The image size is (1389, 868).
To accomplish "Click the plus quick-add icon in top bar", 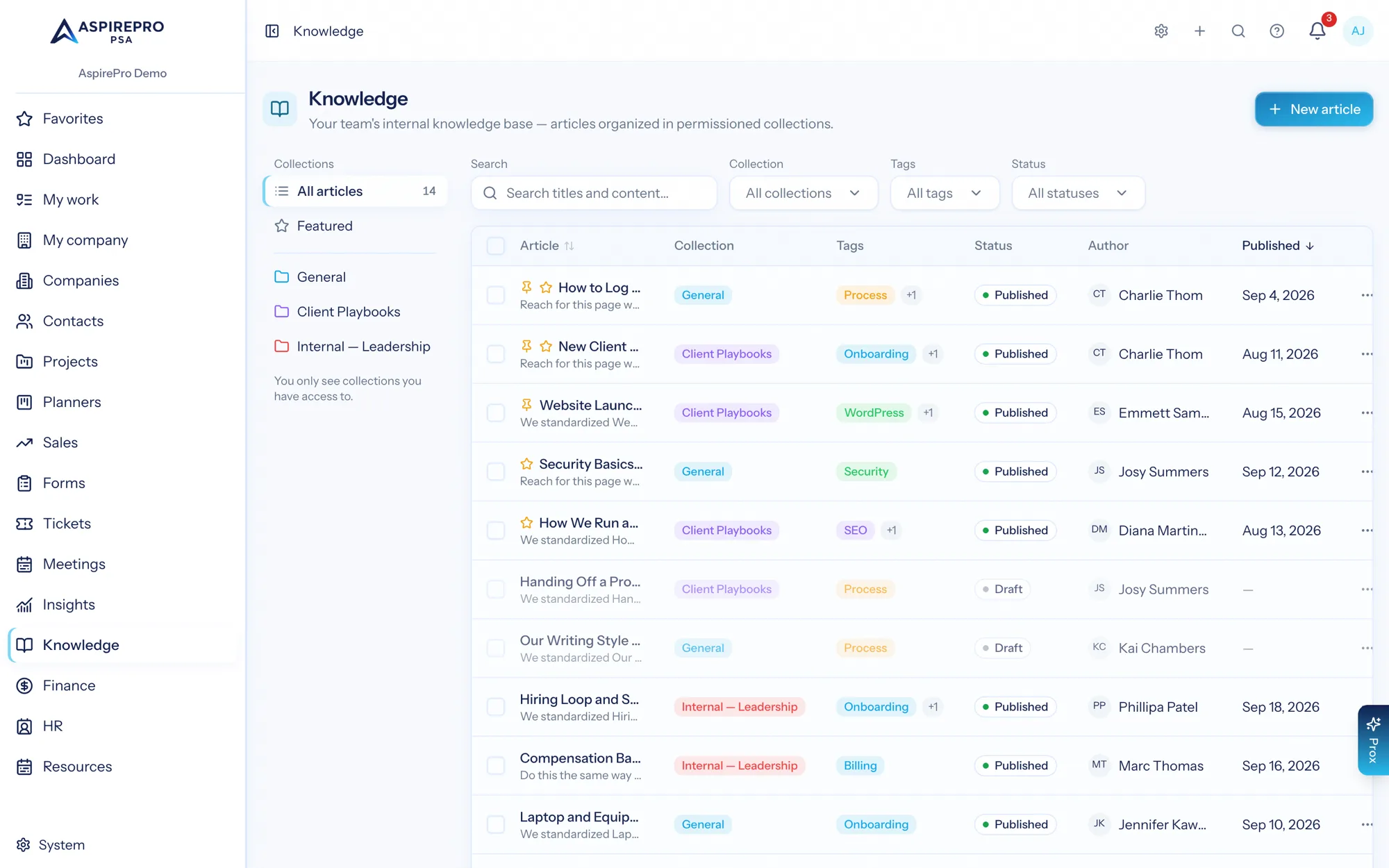I will pyautogui.click(x=1199, y=31).
